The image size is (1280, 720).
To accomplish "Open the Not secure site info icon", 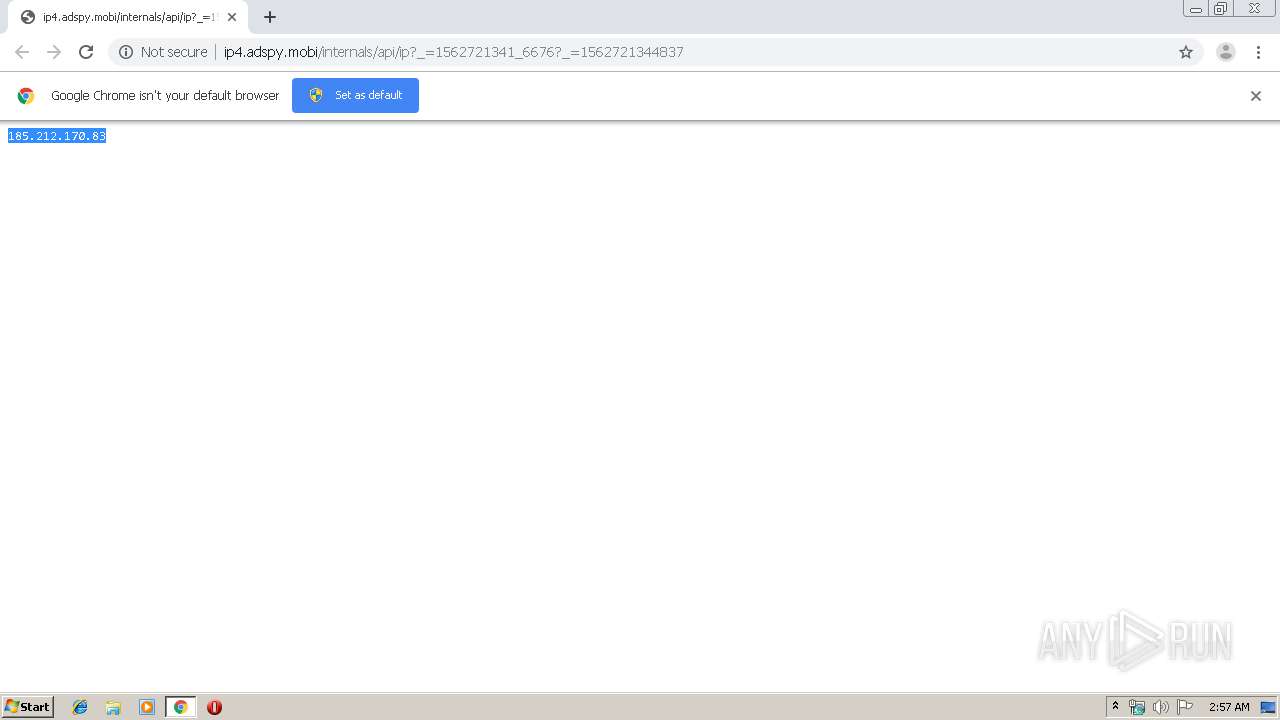I will point(126,52).
